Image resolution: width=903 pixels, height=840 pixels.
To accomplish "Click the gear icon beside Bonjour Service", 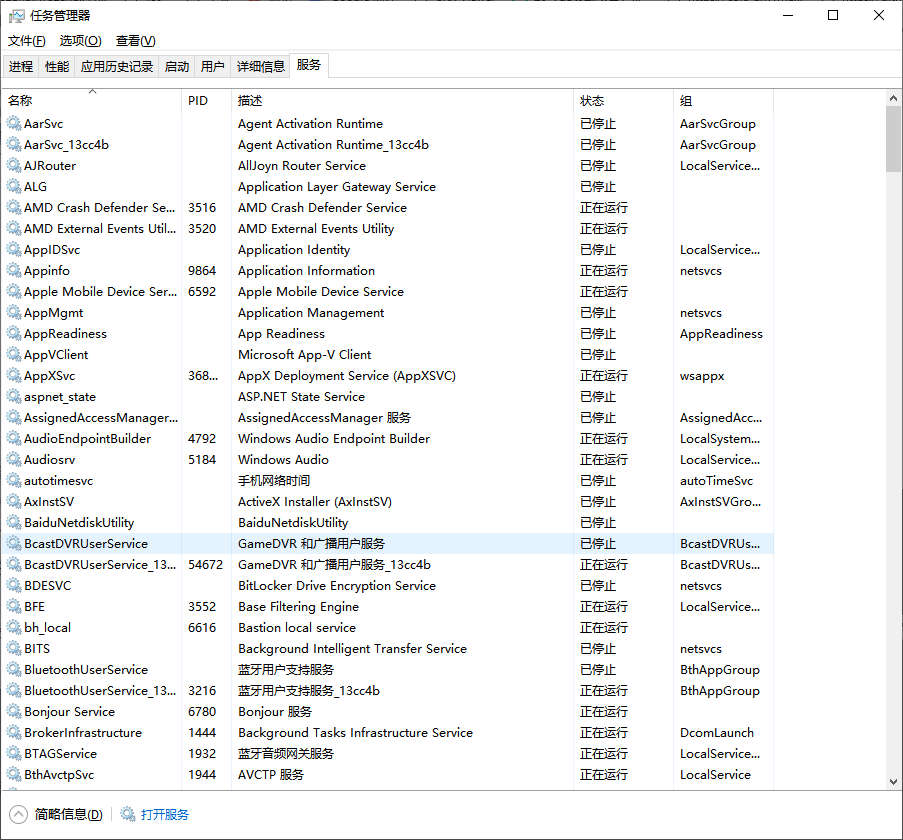I will coord(14,712).
